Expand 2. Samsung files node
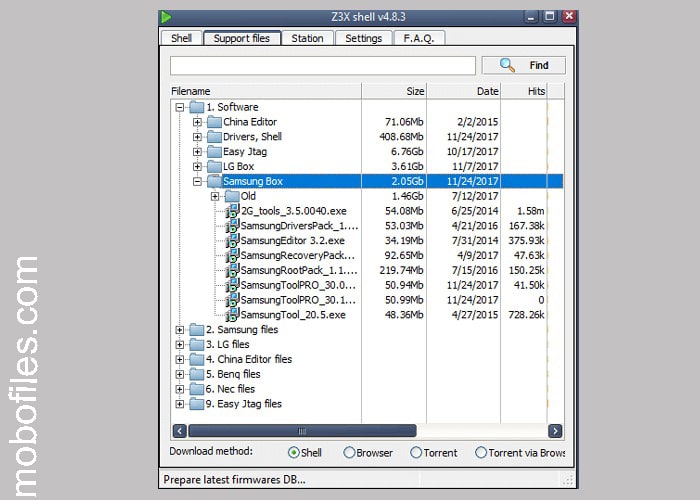This screenshot has height=500, width=700. [179, 330]
